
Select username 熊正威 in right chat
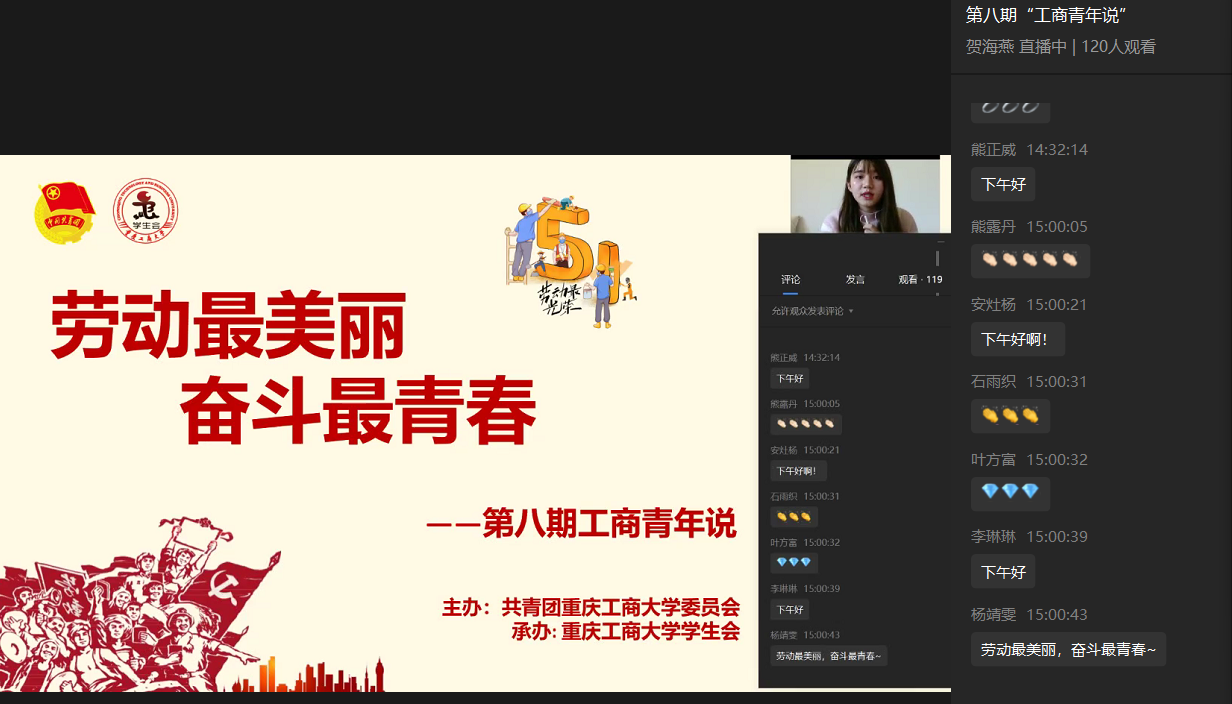point(993,150)
